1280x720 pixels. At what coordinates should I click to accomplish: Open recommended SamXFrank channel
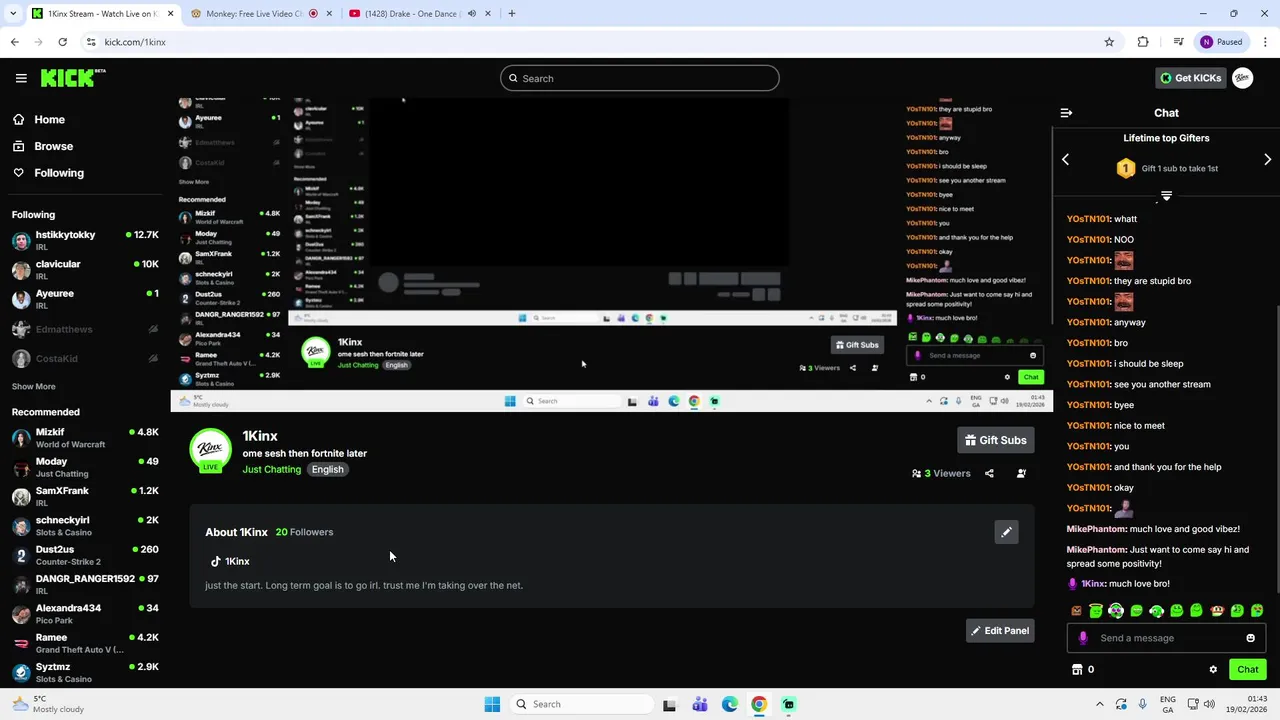point(85,497)
